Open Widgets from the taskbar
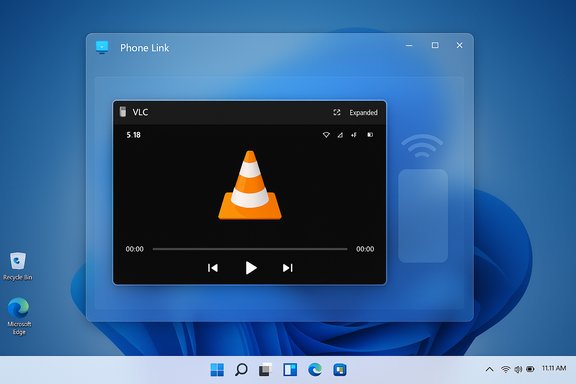Viewport: 576px width, 384px height. tap(290, 370)
